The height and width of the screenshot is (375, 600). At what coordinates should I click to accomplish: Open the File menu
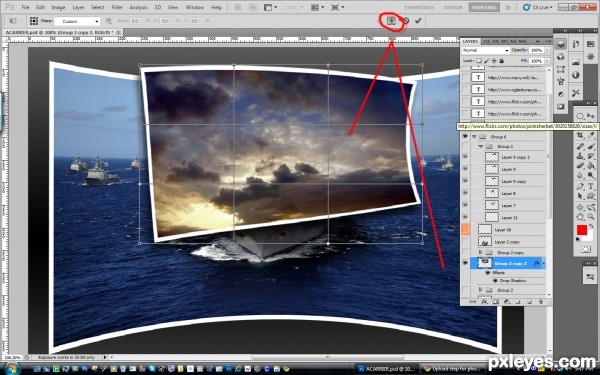pos(25,7)
